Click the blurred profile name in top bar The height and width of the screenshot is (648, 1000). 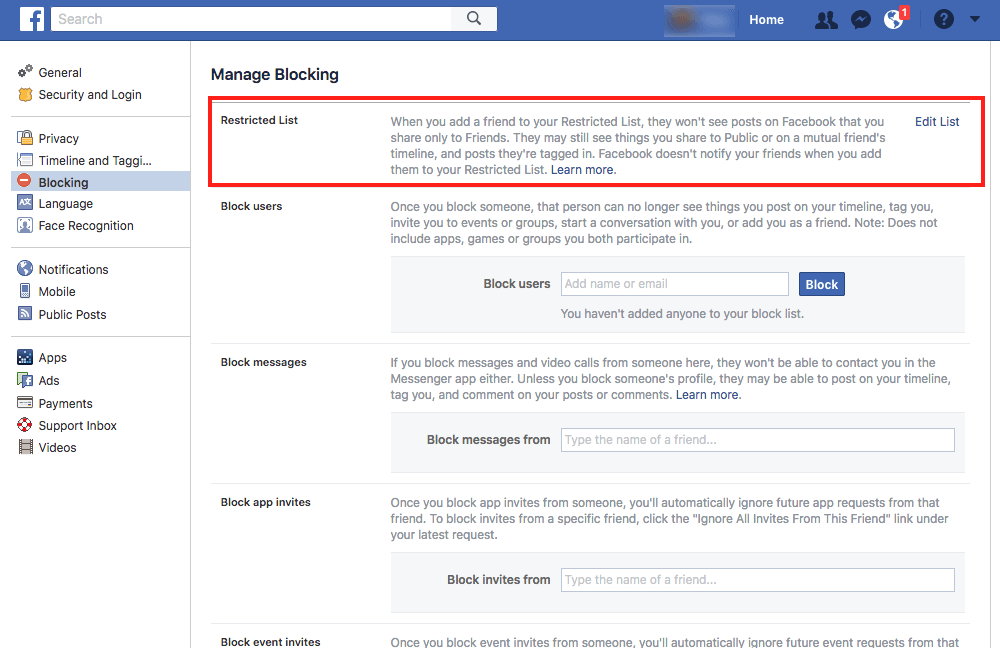(x=699, y=20)
